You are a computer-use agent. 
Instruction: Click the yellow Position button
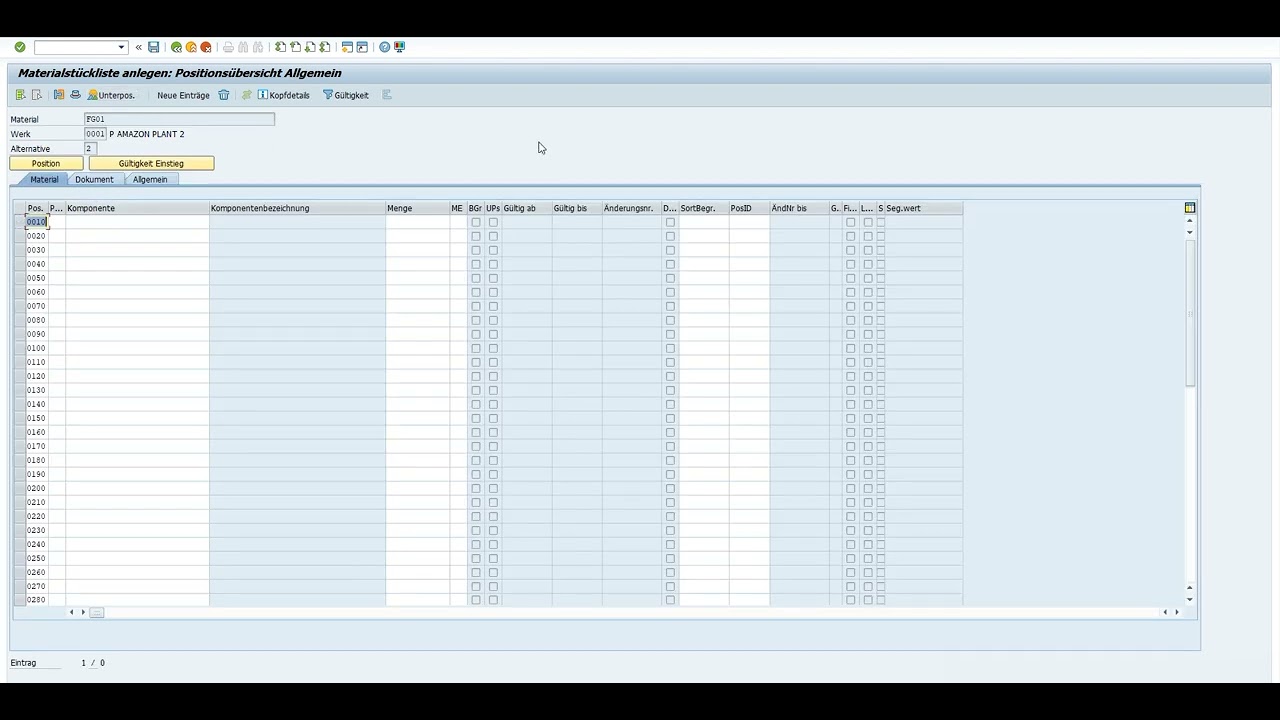point(46,163)
